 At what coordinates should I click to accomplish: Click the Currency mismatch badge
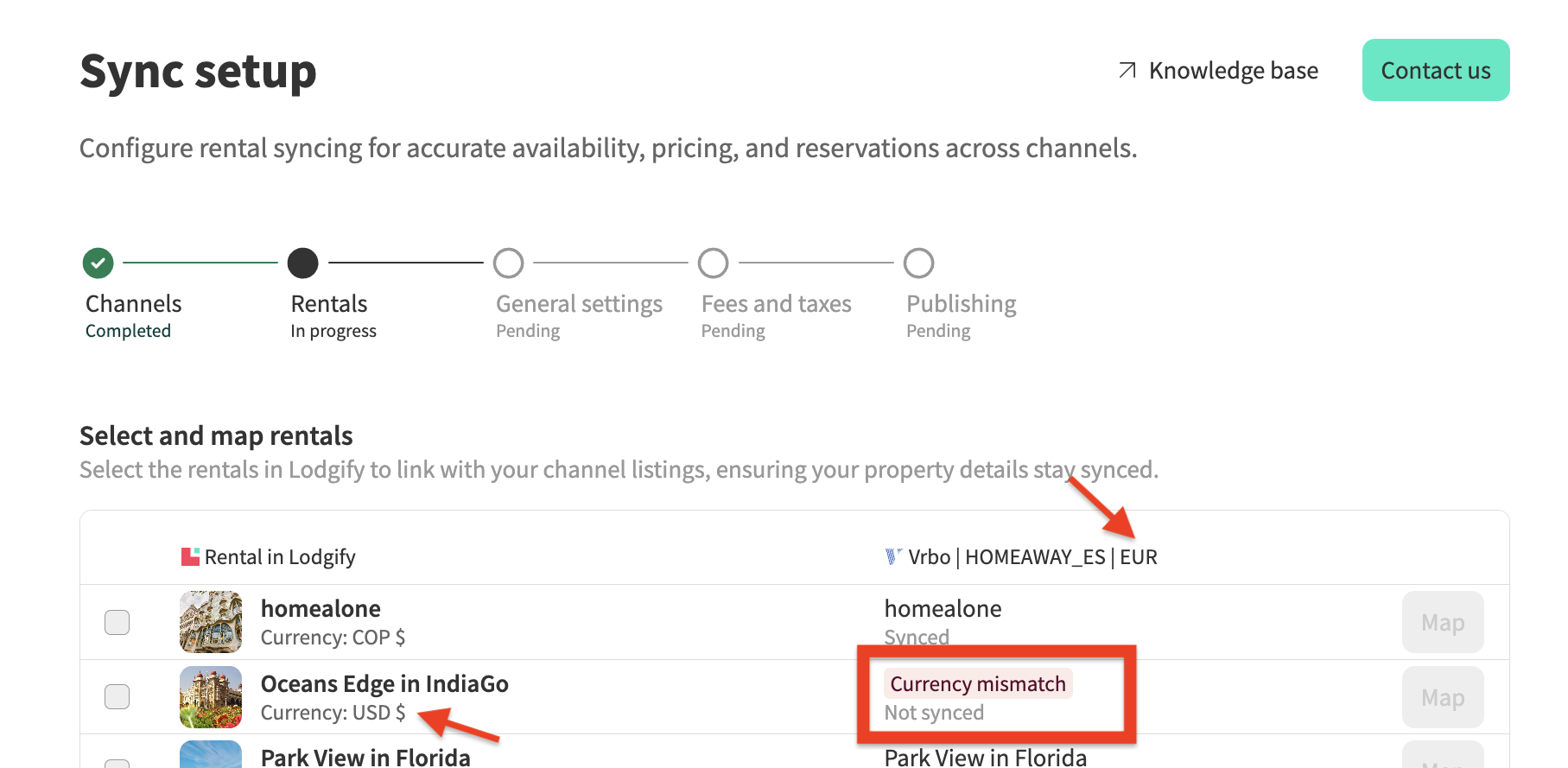coord(978,684)
